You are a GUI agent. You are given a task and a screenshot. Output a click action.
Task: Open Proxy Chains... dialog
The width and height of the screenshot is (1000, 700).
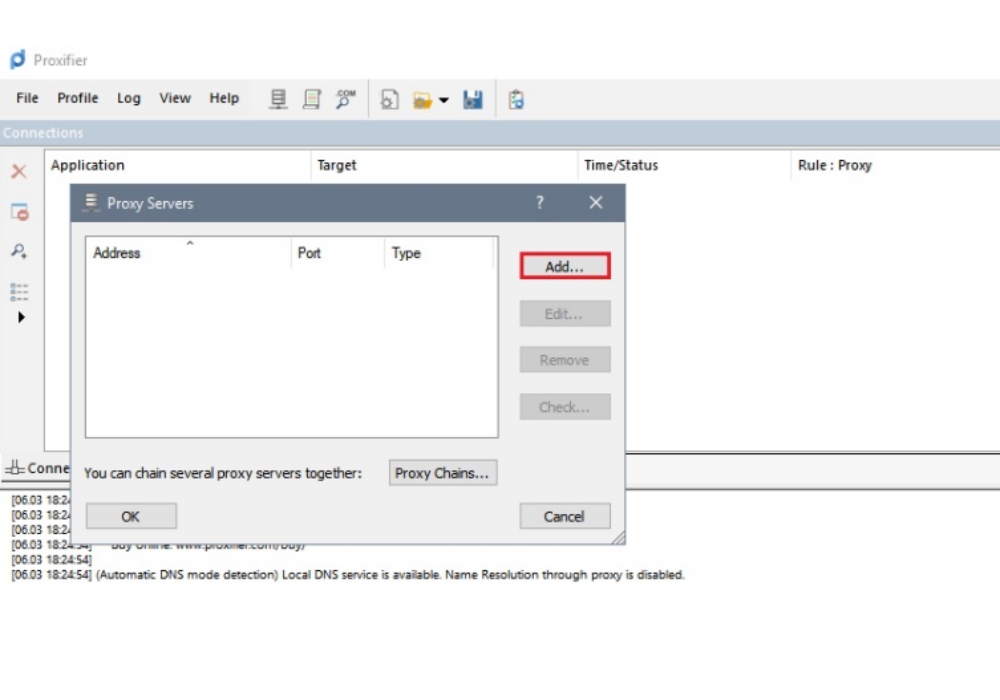pyautogui.click(x=443, y=473)
